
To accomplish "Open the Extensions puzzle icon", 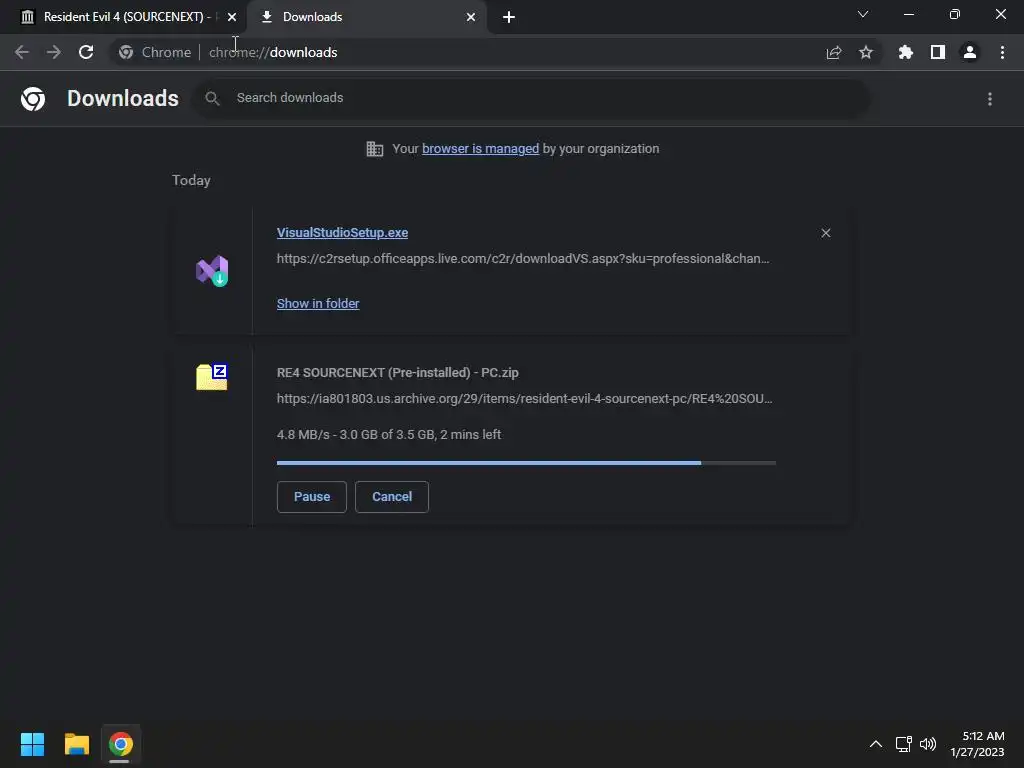I will tap(906, 52).
